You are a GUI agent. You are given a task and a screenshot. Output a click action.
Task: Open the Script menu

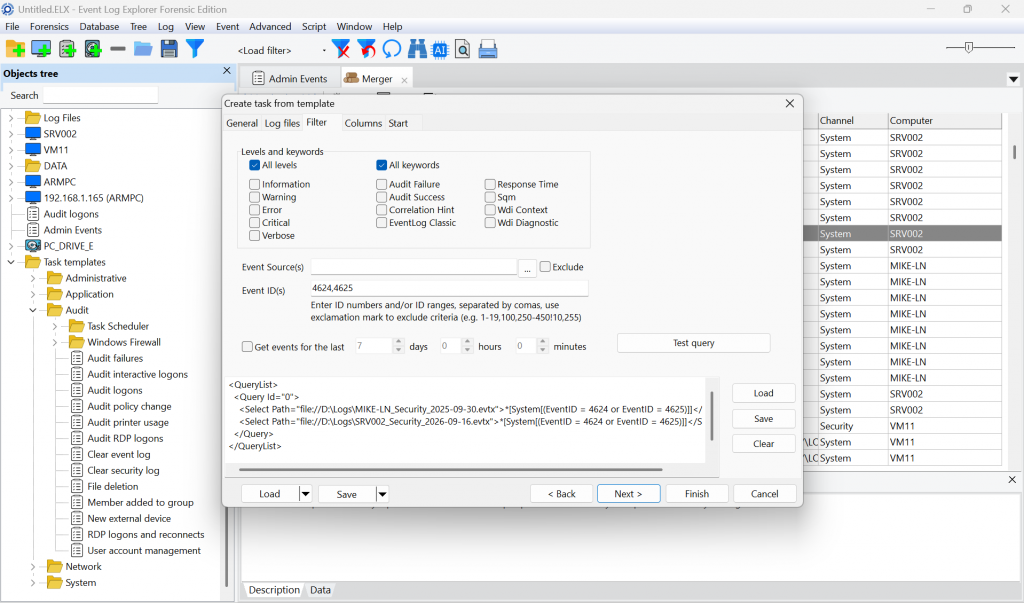[313, 27]
